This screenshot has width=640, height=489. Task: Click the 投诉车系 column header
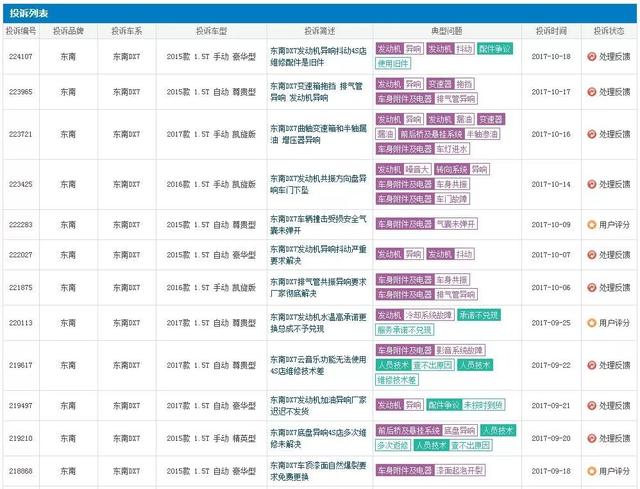click(127, 31)
